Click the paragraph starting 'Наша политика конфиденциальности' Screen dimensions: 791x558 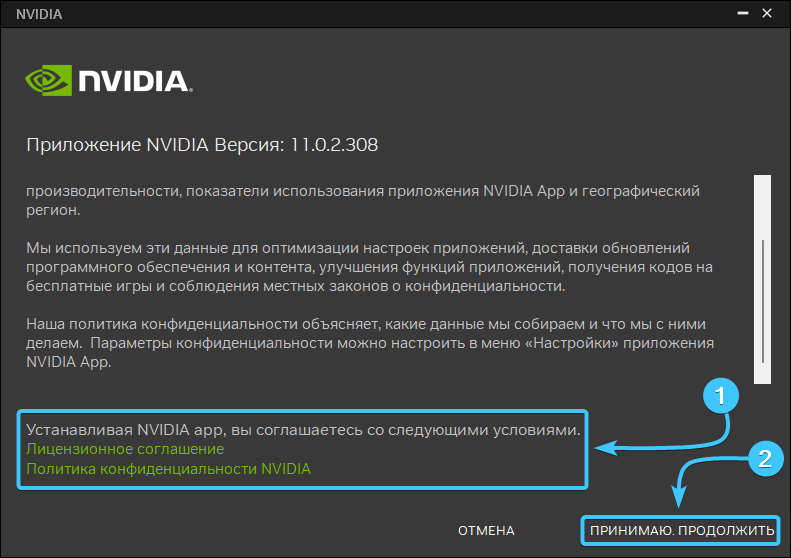coord(370,343)
